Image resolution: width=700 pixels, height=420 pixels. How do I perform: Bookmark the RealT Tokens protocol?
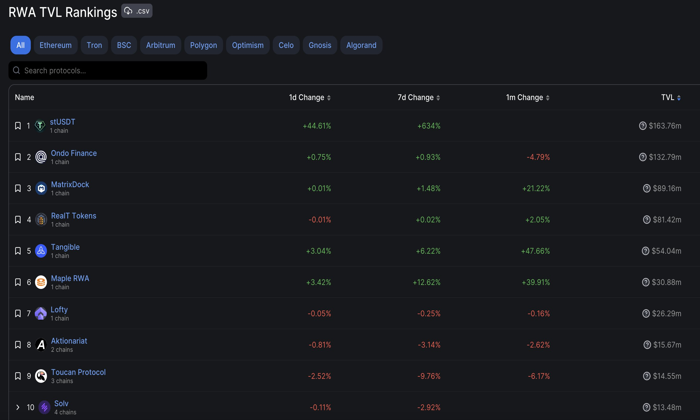click(x=18, y=220)
